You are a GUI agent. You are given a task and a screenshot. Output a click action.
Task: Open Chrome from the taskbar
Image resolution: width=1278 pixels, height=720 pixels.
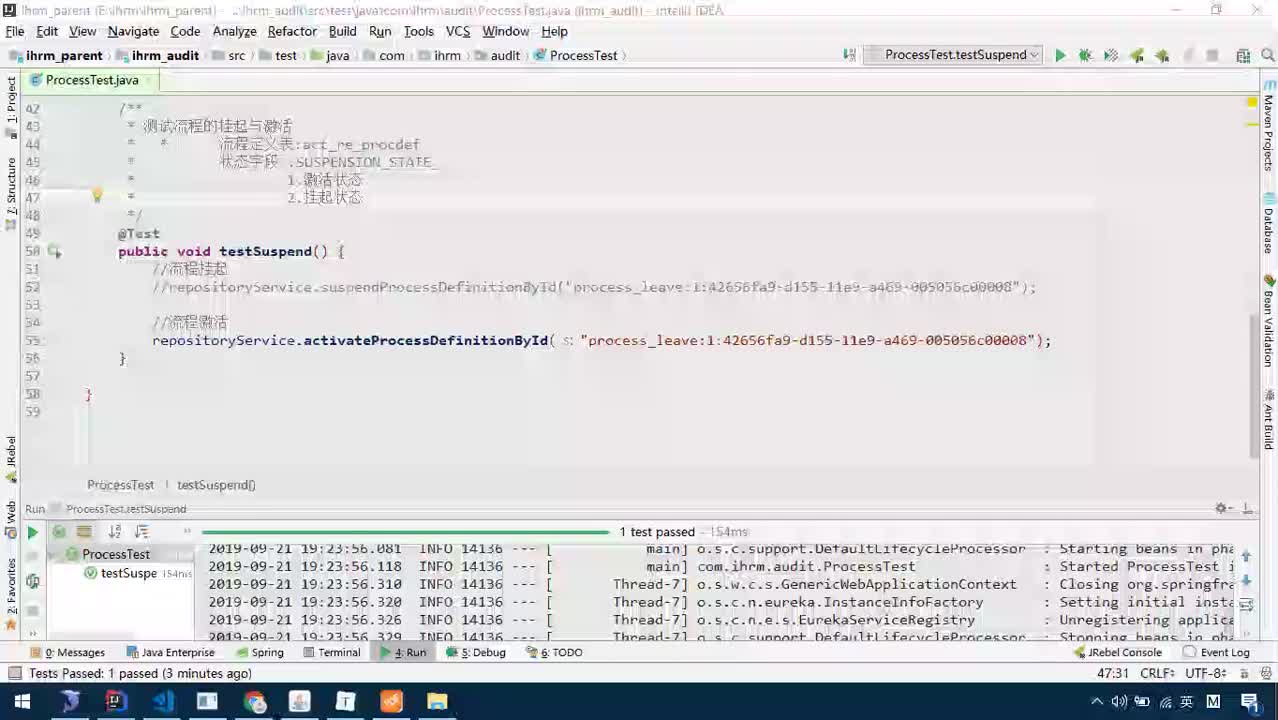(254, 702)
